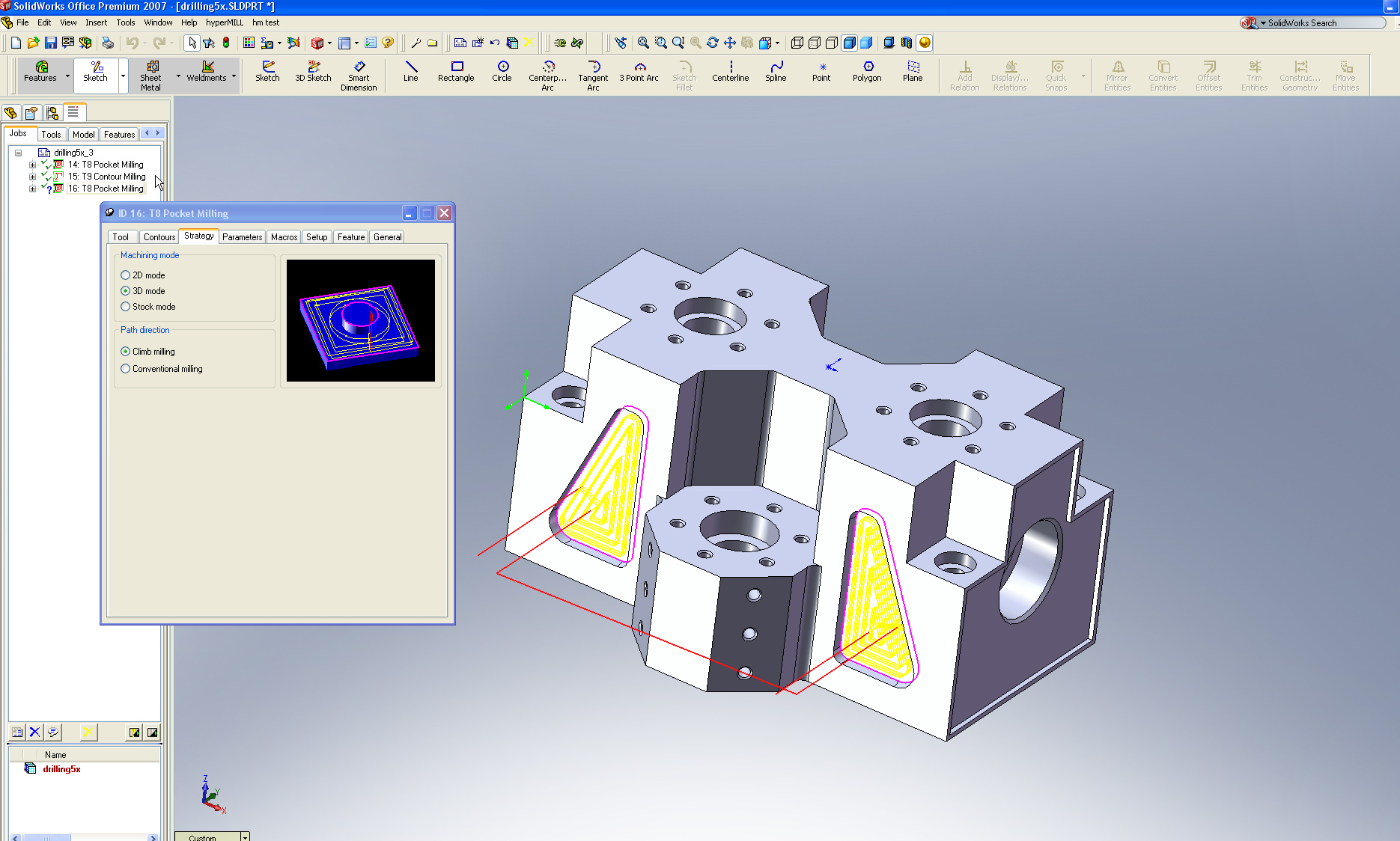This screenshot has height=841, width=1400.
Task: Open the Weldments dropdown arrow
Action: pos(234,76)
